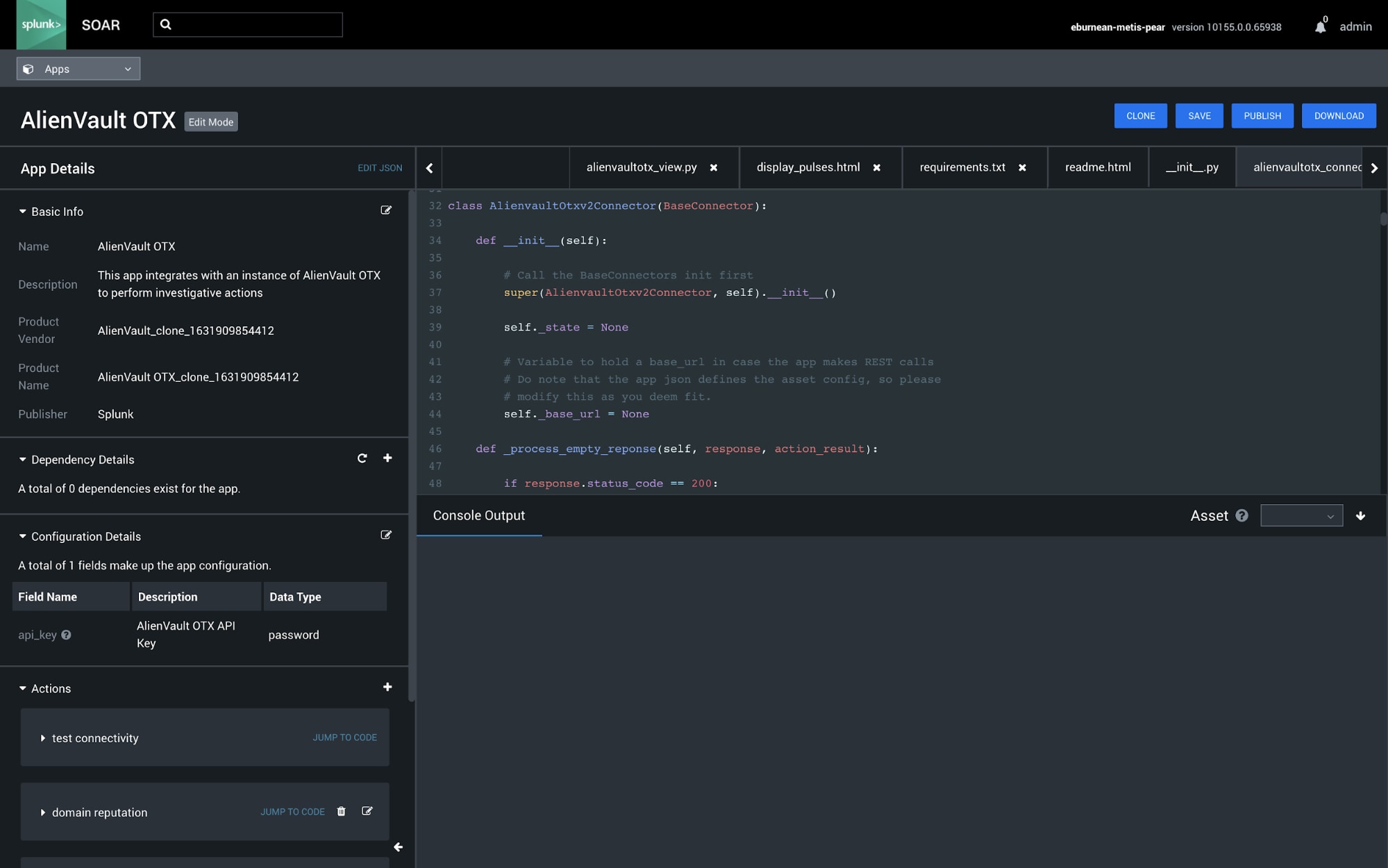Open notifications bell
Image resolution: width=1388 pixels, height=868 pixels.
coord(1320,27)
